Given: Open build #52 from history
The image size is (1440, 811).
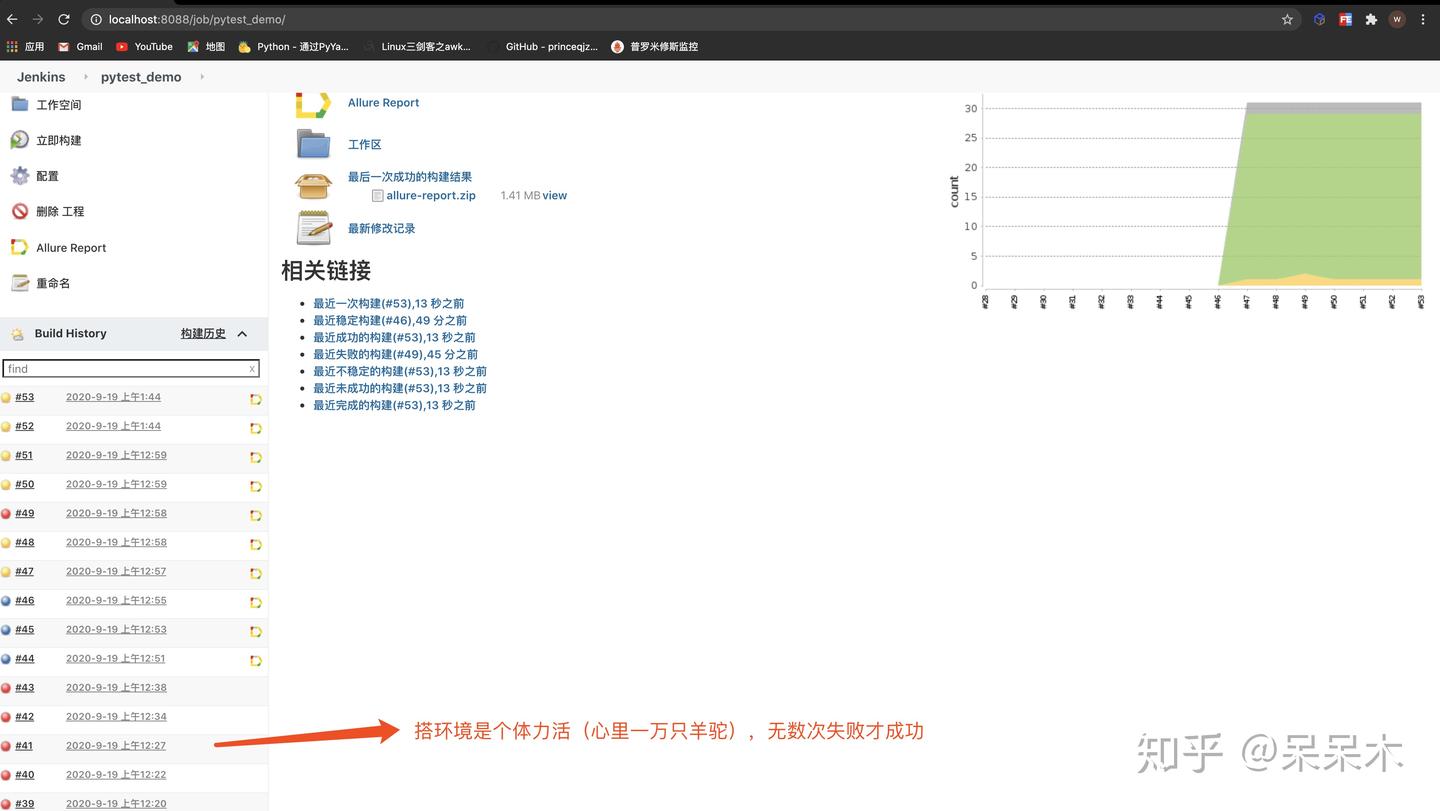Looking at the screenshot, I should tap(24, 426).
